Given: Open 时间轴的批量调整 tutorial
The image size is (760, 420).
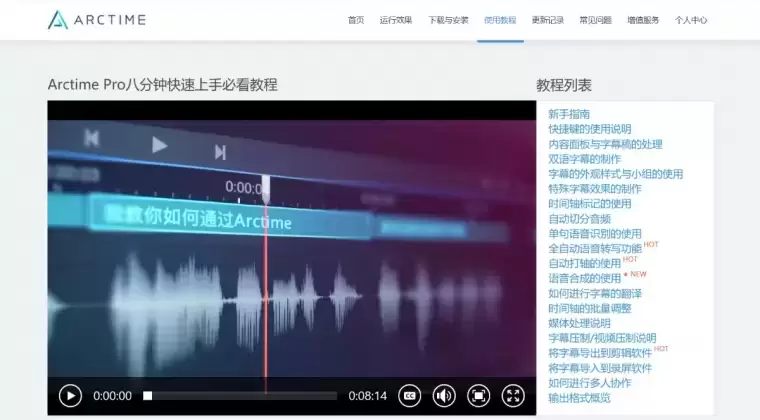Looking at the screenshot, I should tap(590, 309).
